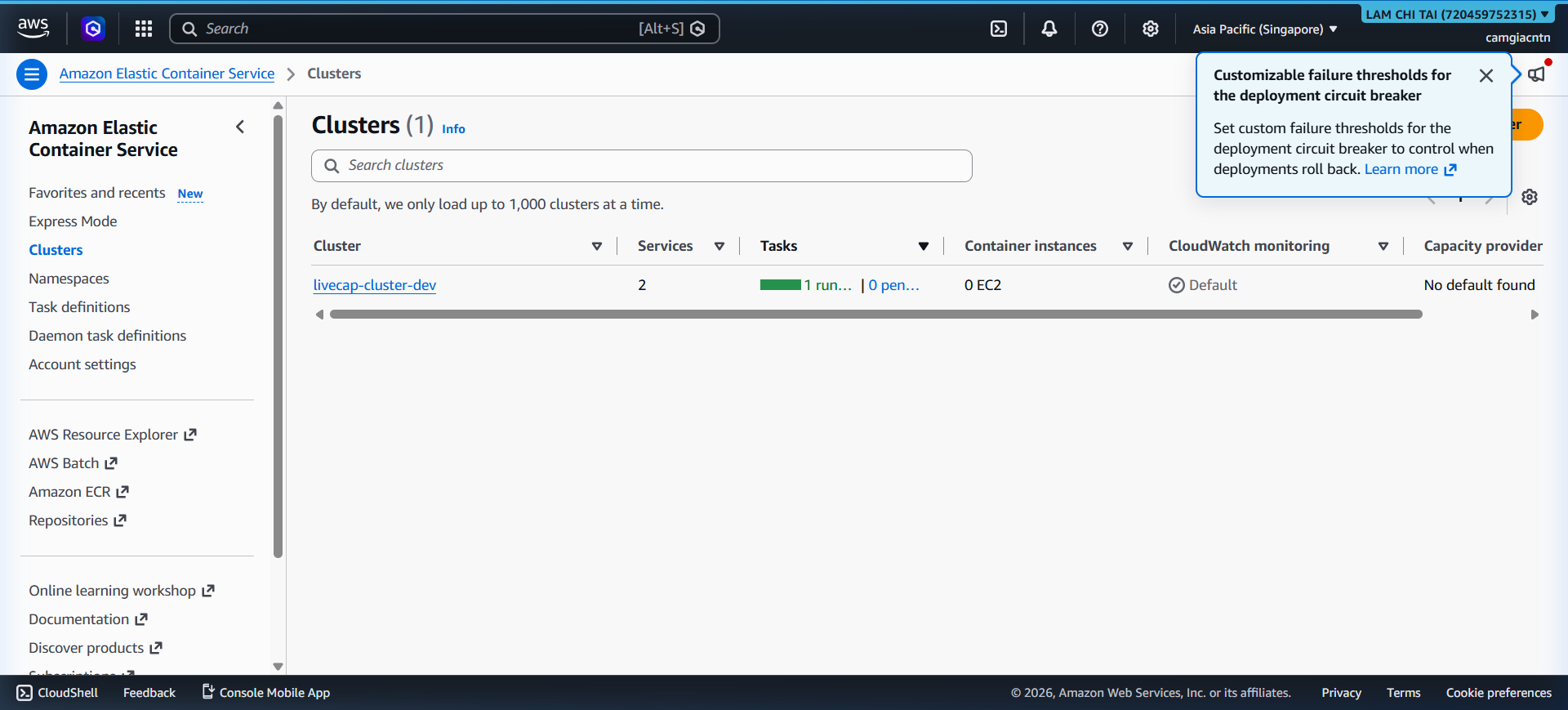1568x710 pixels.
Task: Open Clusters Info link
Action: coord(453,129)
